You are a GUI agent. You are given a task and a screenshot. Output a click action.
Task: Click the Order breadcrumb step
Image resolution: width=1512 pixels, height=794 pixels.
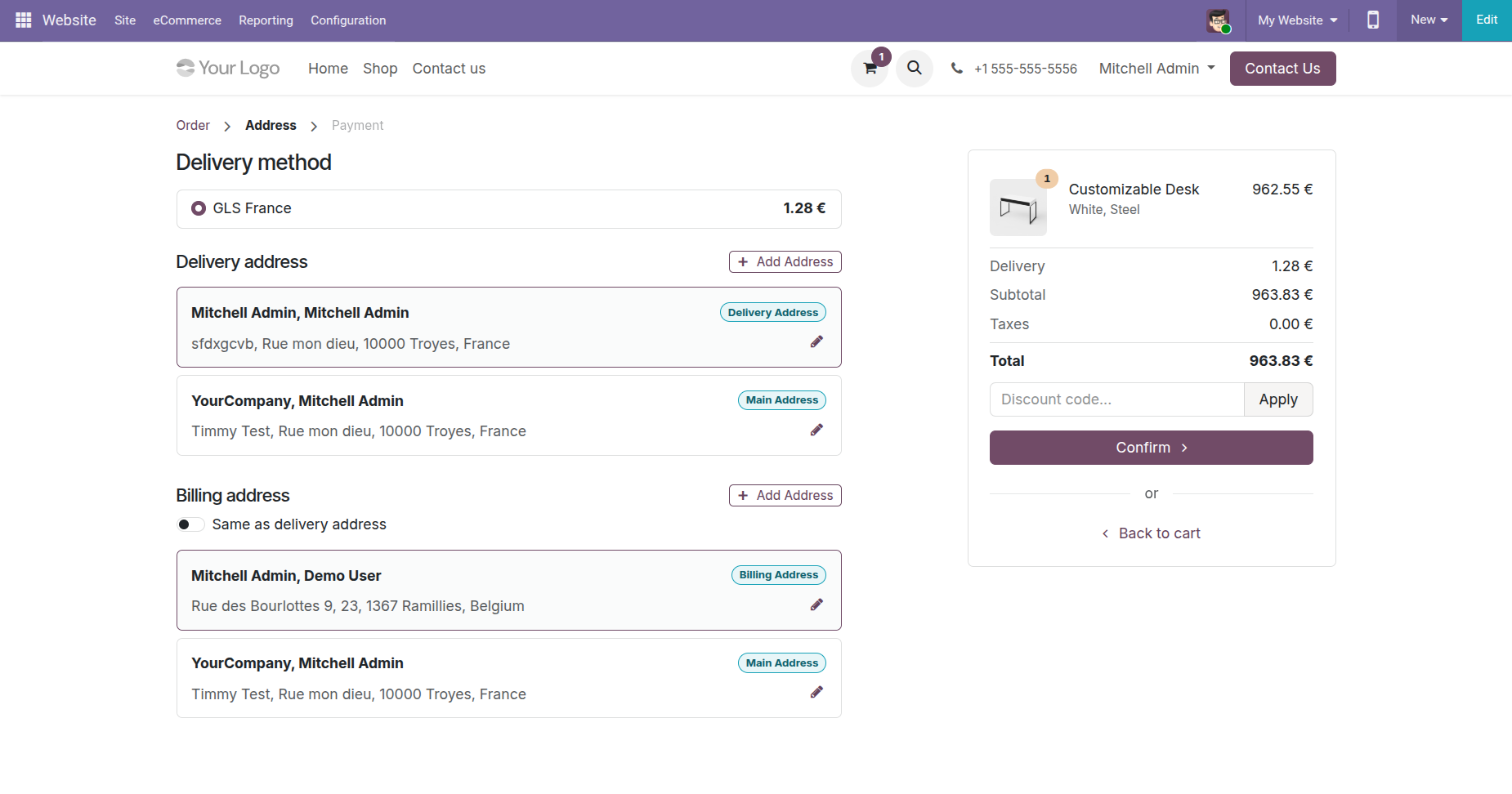point(193,125)
